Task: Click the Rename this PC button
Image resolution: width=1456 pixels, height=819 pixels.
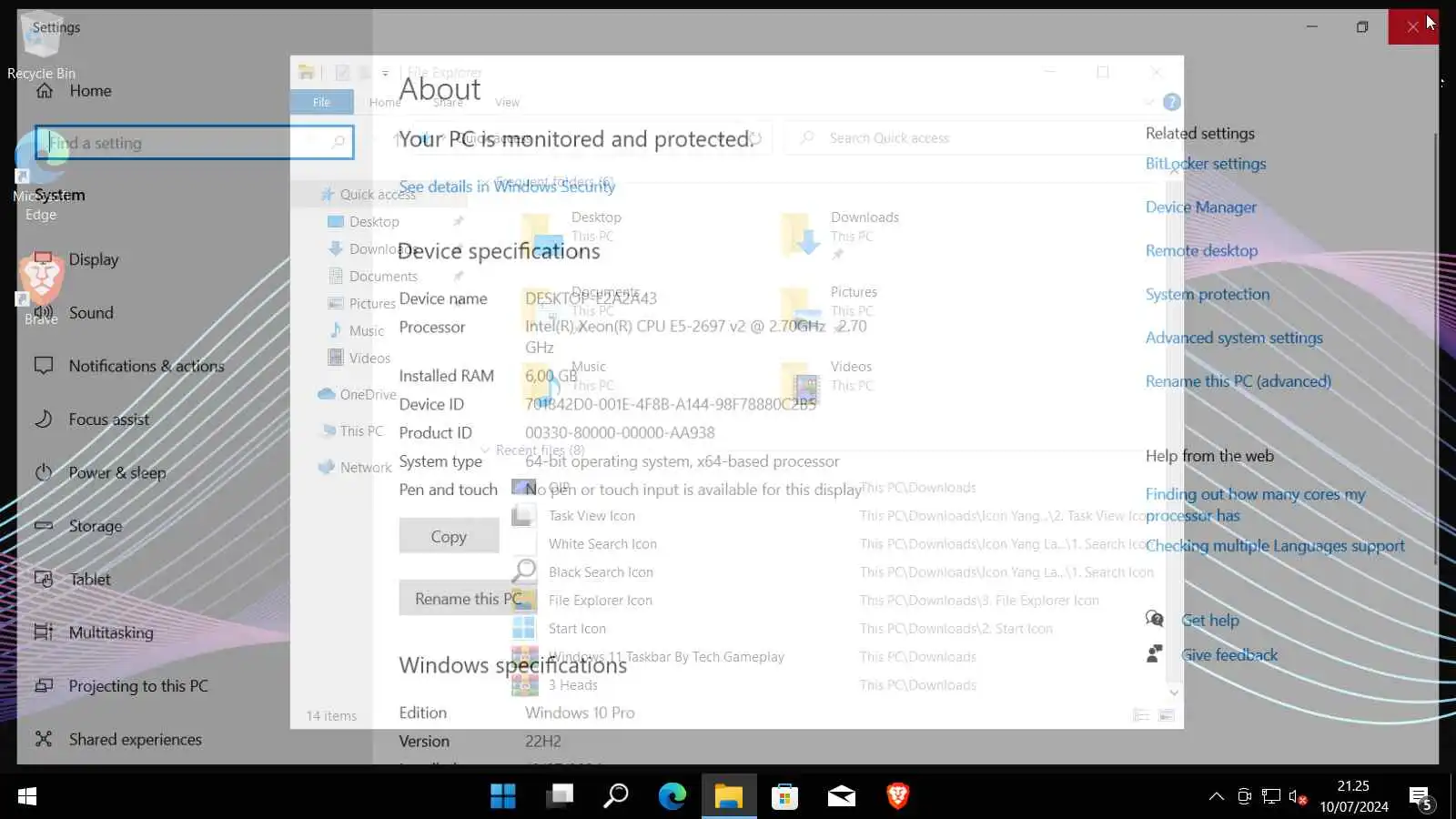Action: (x=468, y=599)
